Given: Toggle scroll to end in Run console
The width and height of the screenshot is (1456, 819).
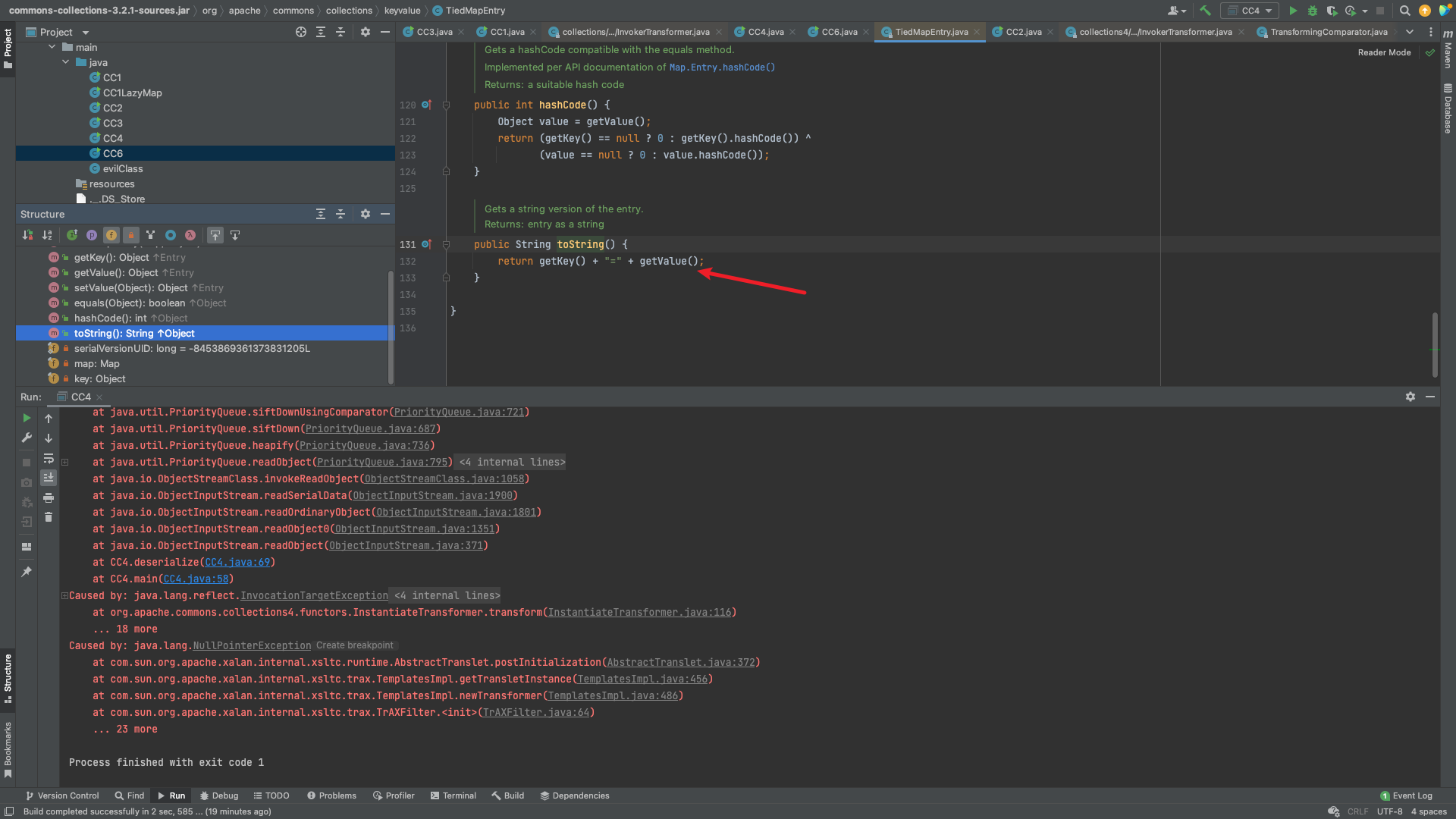Looking at the screenshot, I should pyautogui.click(x=49, y=478).
